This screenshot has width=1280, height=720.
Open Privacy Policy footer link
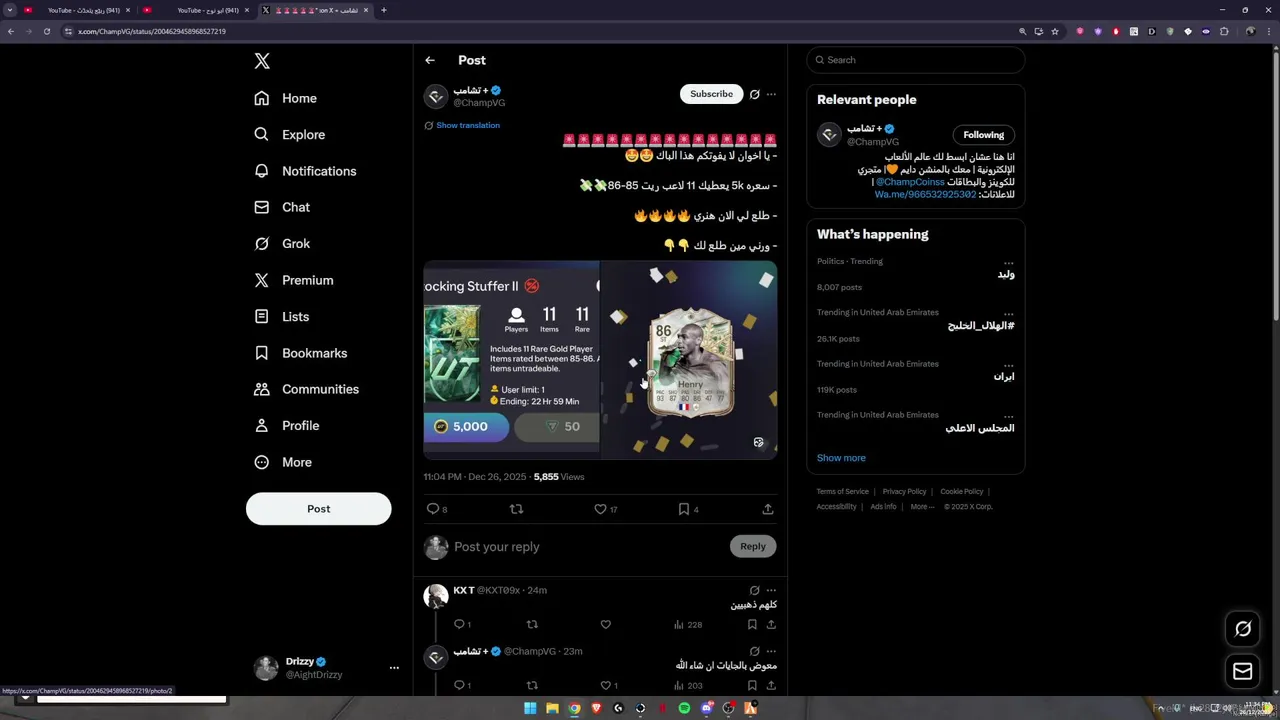pyautogui.click(x=904, y=491)
